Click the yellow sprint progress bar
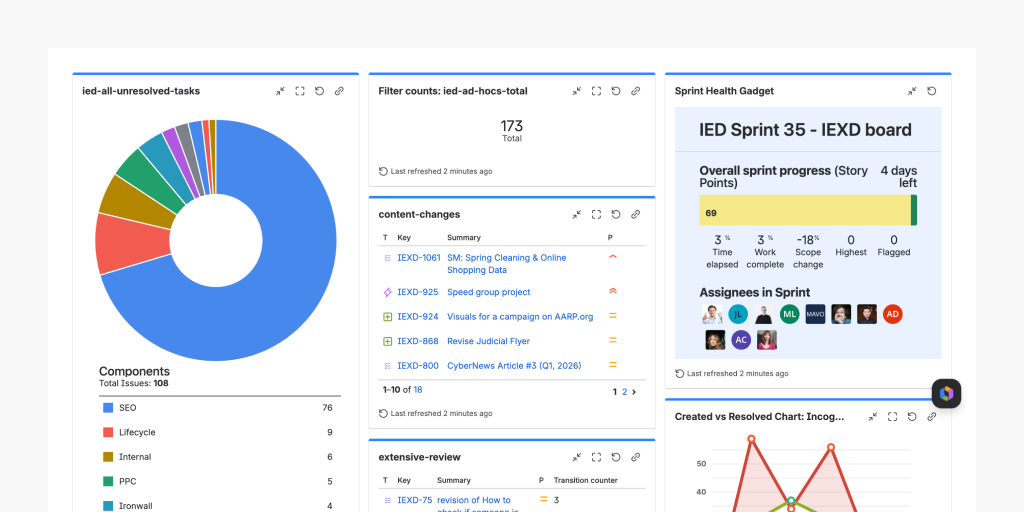This screenshot has width=1024, height=512. click(805, 210)
